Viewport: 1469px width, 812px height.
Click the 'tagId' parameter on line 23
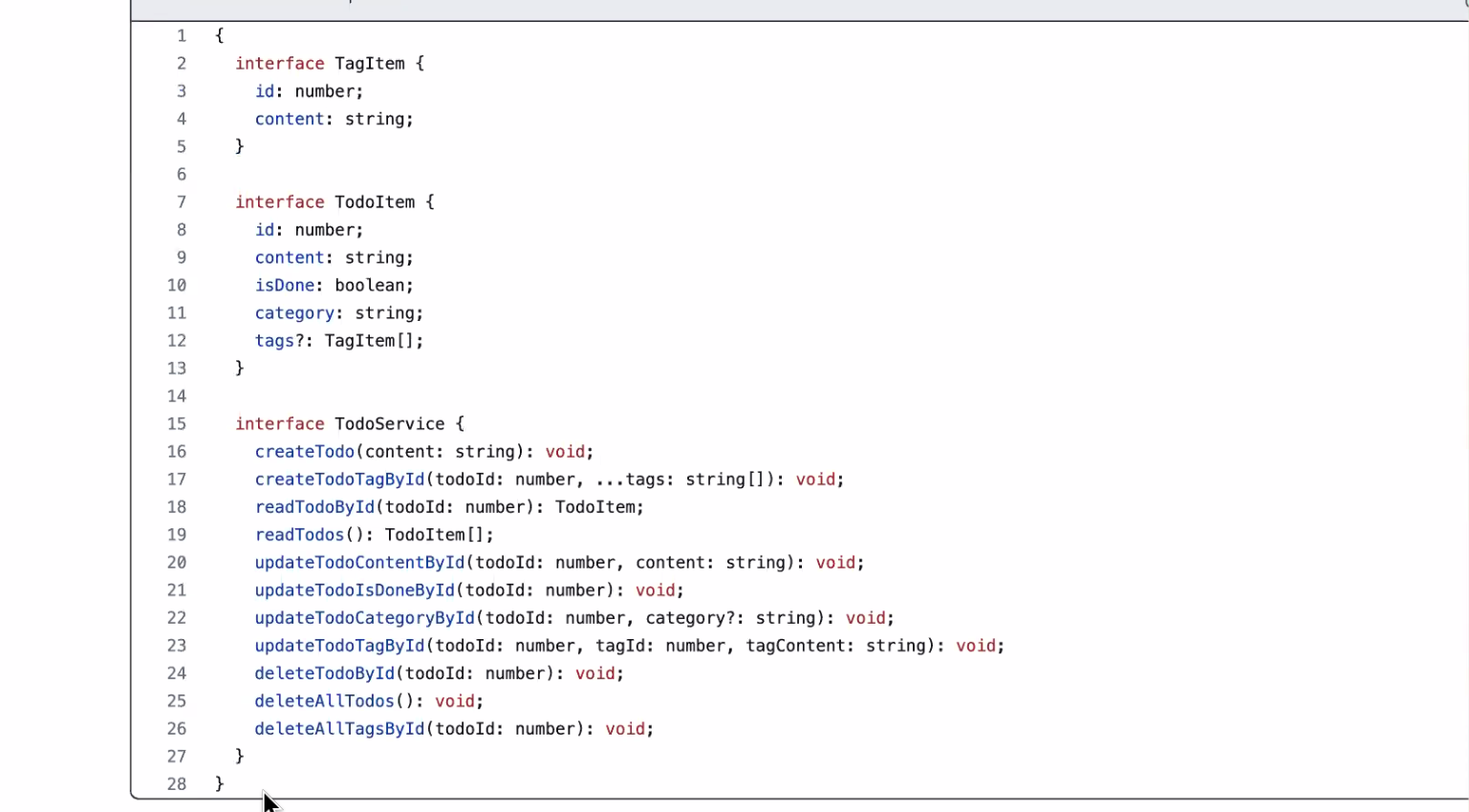point(620,646)
